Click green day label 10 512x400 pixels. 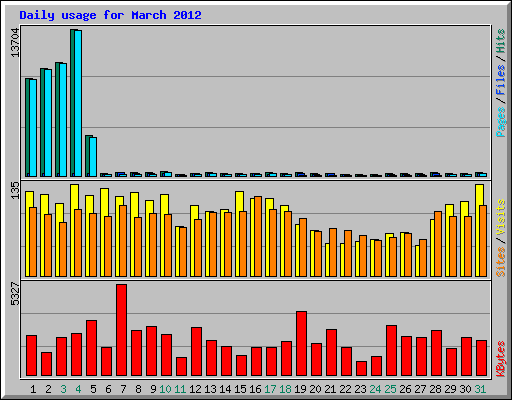tap(165, 389)
